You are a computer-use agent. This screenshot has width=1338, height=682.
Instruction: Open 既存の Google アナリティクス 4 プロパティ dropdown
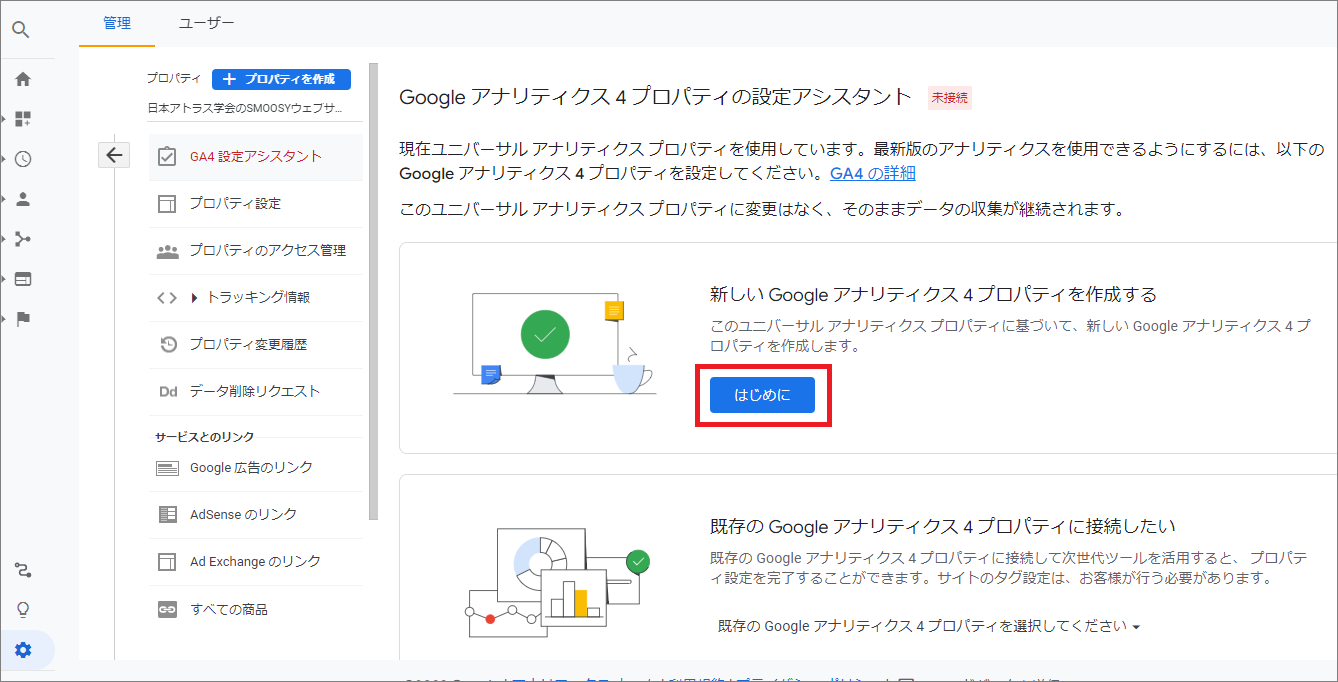[x=929, y=626]
